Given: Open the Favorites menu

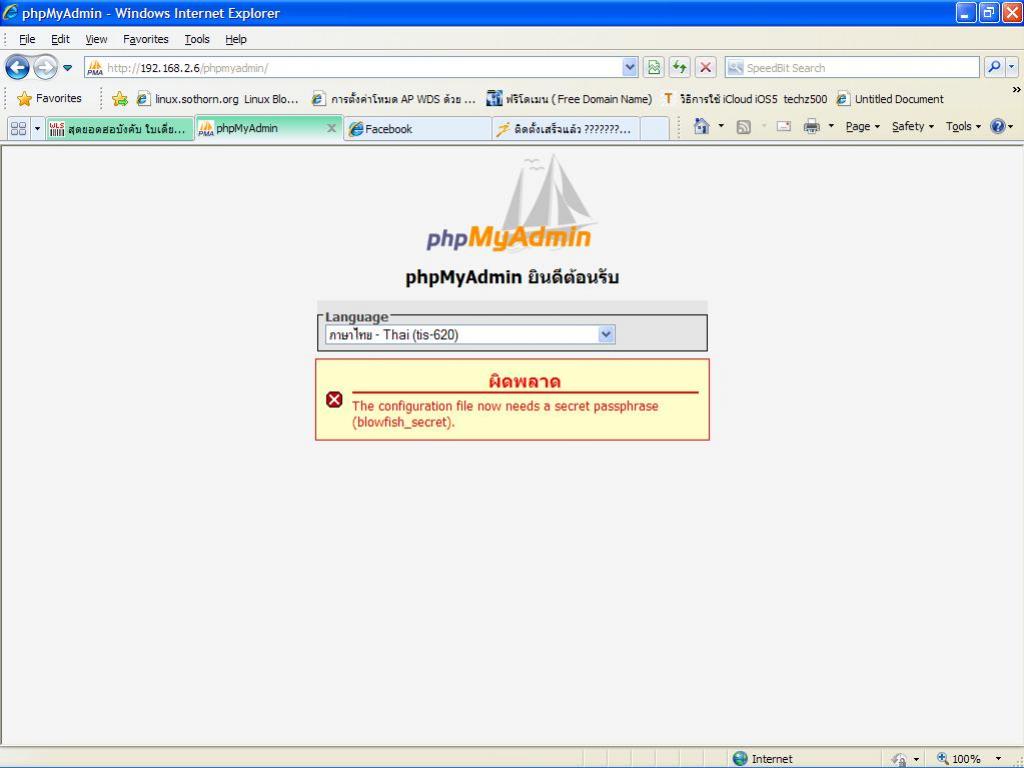Looking at the screenshot, I should click(146, 39).
